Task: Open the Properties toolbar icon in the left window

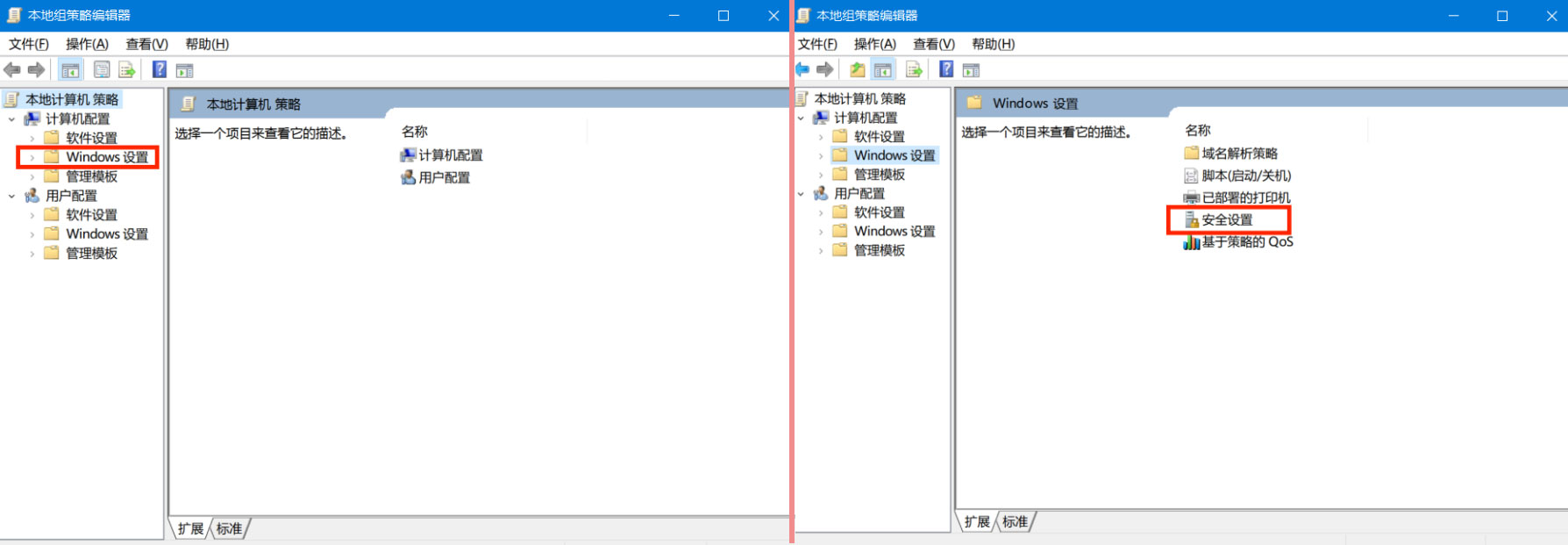Action: click(x=102, y=70)
